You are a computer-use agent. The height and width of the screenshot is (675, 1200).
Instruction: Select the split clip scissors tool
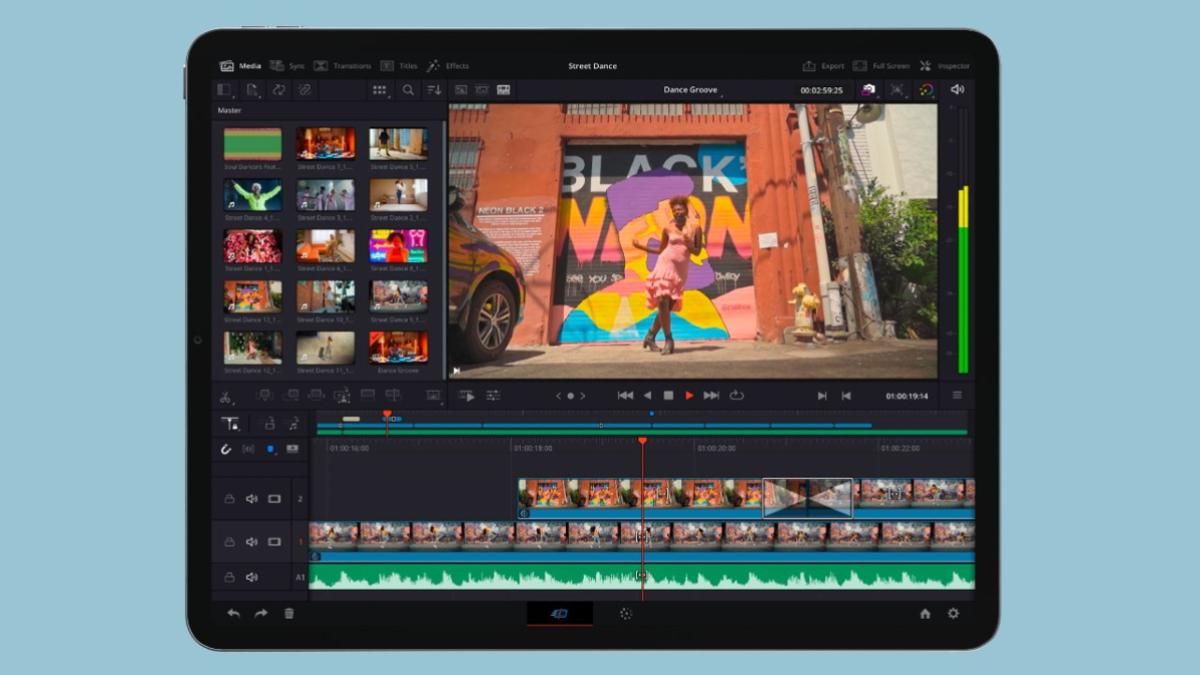[x=227, y=396]
